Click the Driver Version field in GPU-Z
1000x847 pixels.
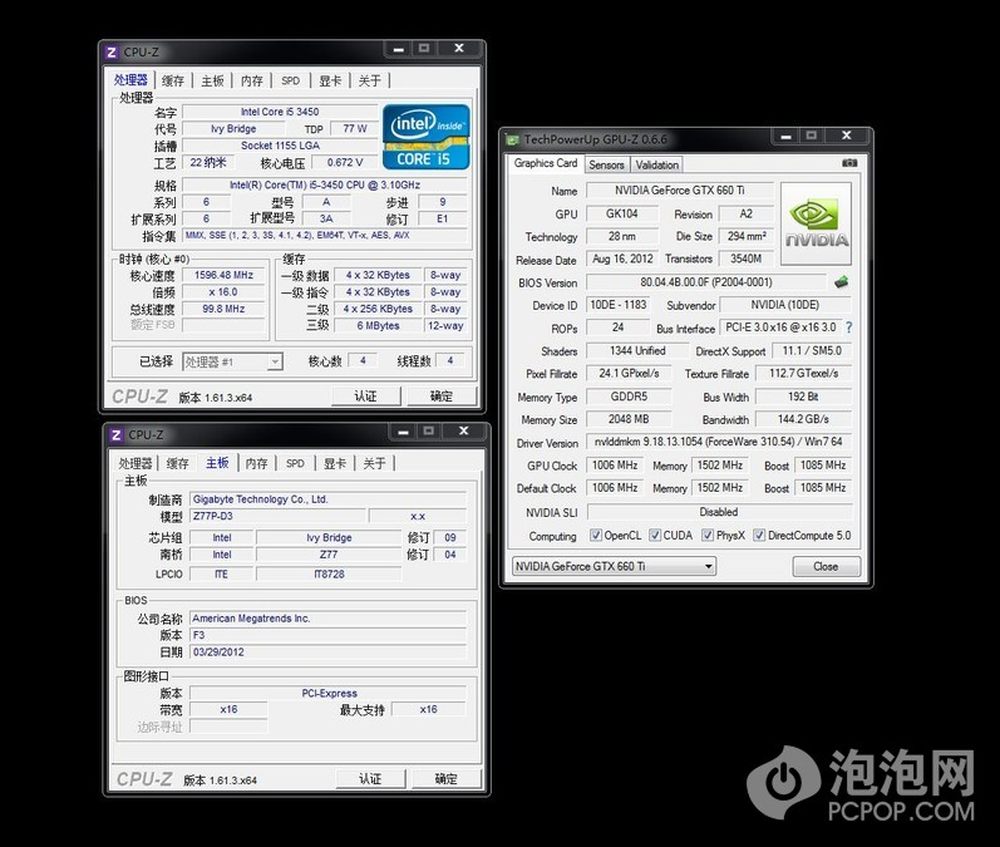[x=719, y=441]
